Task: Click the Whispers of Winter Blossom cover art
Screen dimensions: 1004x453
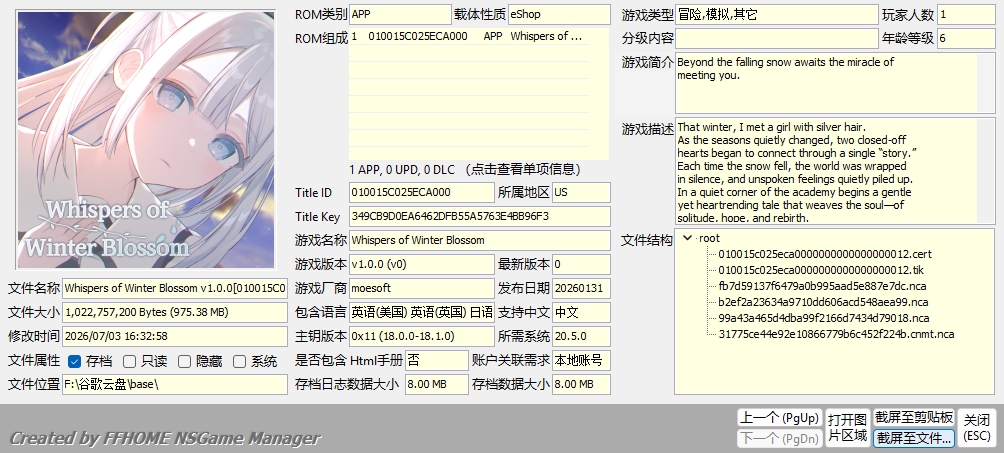Action: click(x=146, y=139)
